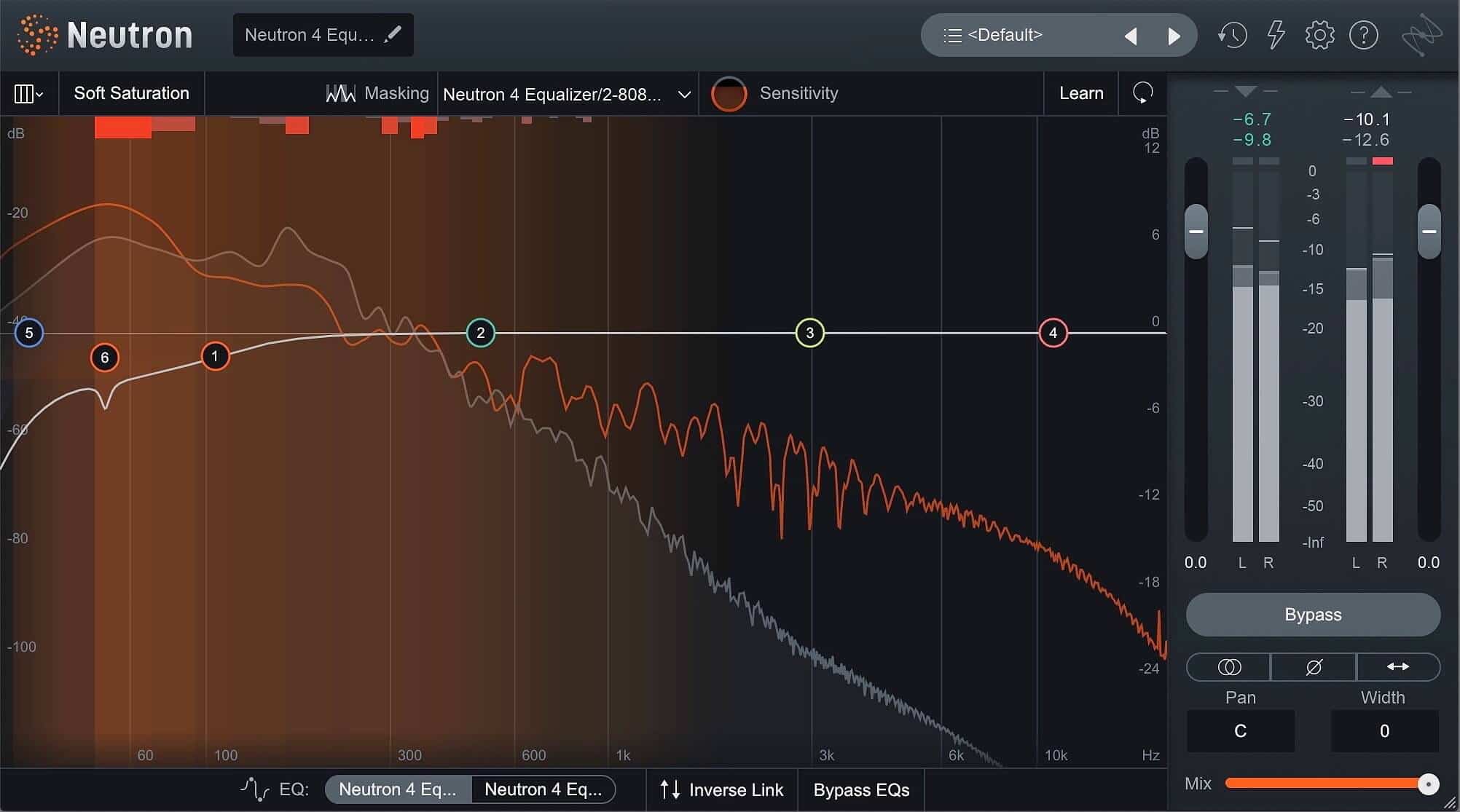The image size is (1460, 812).
Task: Click the lightning bolt Assistant icon
Action: click(x=1276, y=35)
